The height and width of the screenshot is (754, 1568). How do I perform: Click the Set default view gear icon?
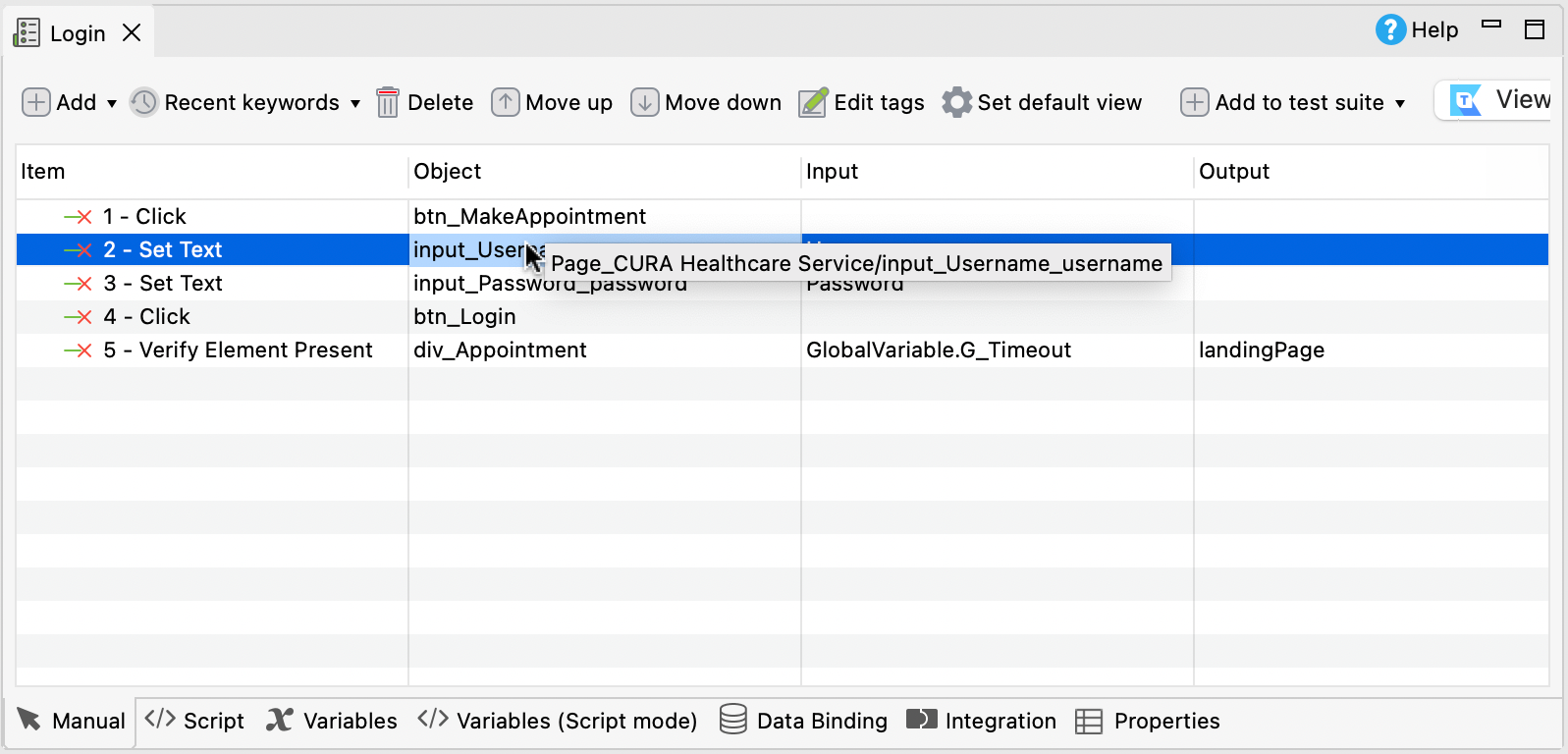pos(956,102)
